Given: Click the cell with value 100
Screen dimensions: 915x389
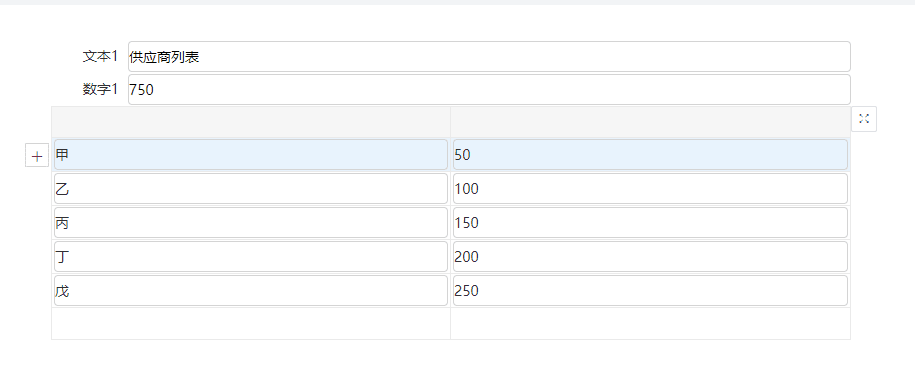Looking at the screenshot, I should [x=650, y=188].
